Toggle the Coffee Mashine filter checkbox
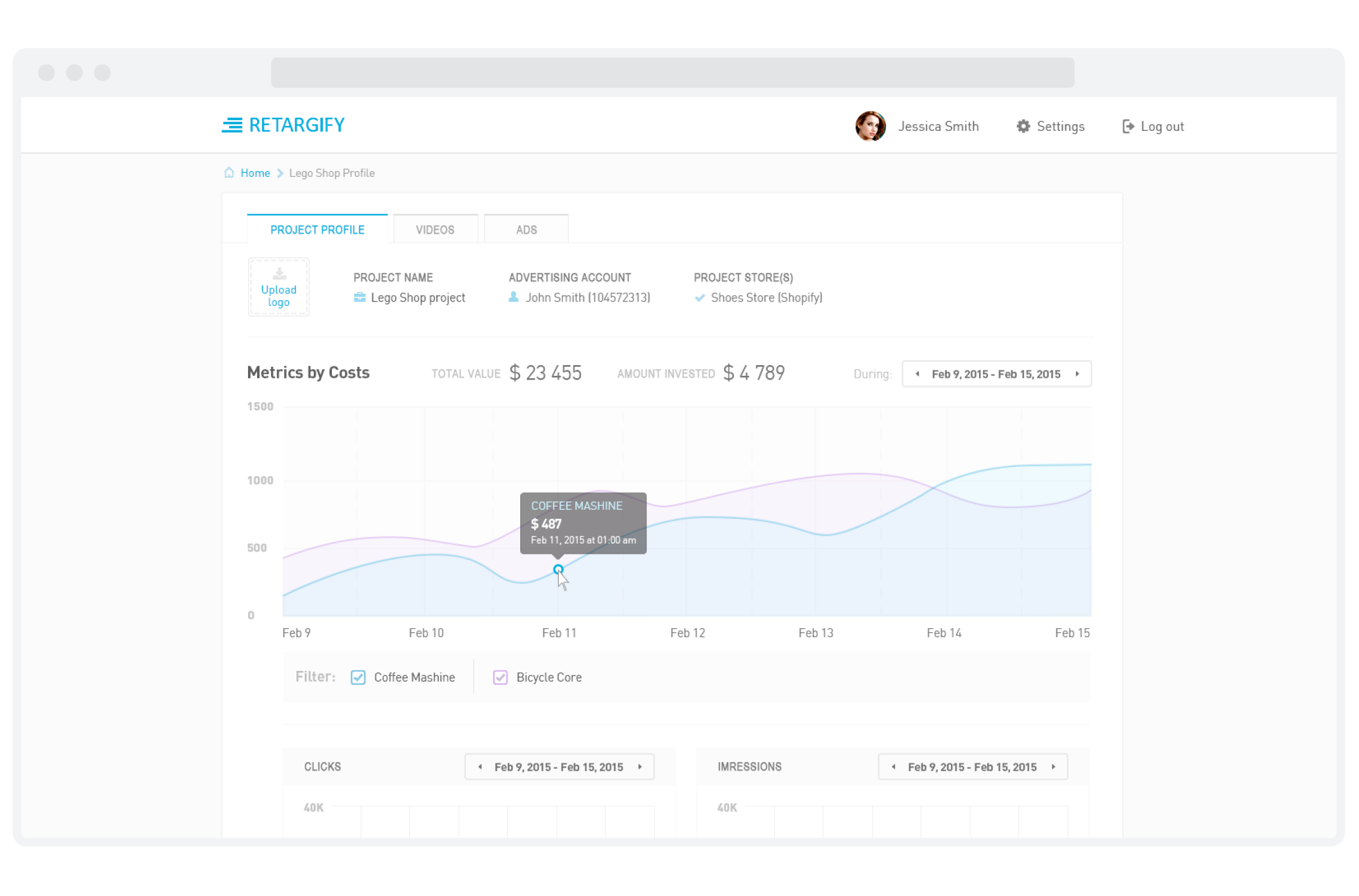 pos(359,677)
